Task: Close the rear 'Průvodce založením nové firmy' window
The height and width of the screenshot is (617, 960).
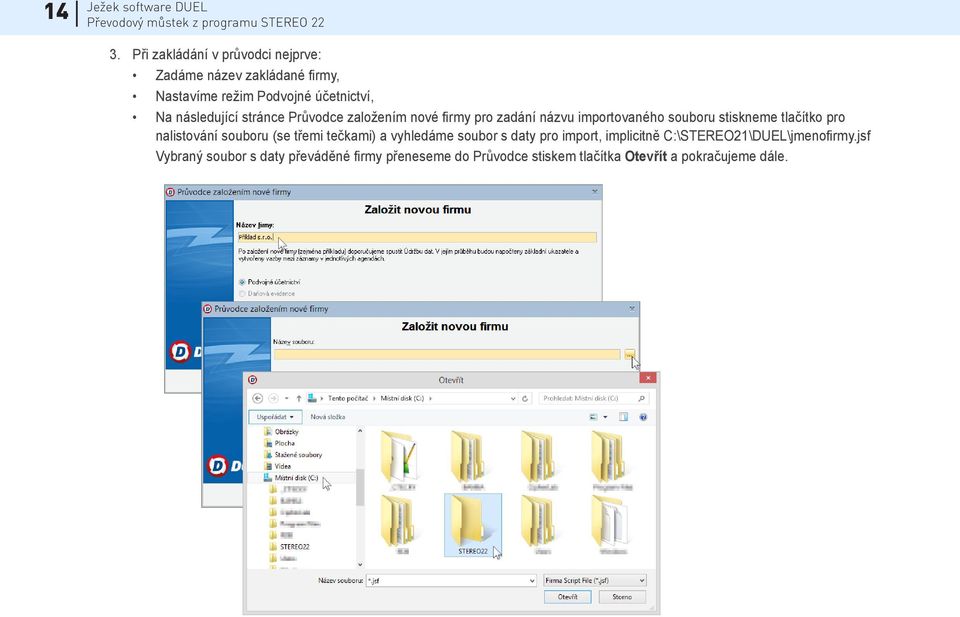Action: tap(594, 192)
